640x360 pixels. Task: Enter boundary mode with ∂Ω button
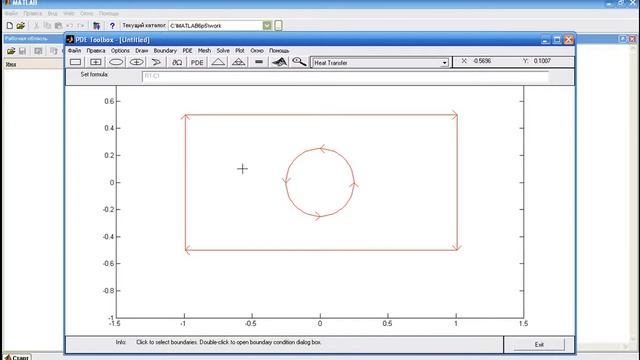pyautogui.click(x=177, y=62)
